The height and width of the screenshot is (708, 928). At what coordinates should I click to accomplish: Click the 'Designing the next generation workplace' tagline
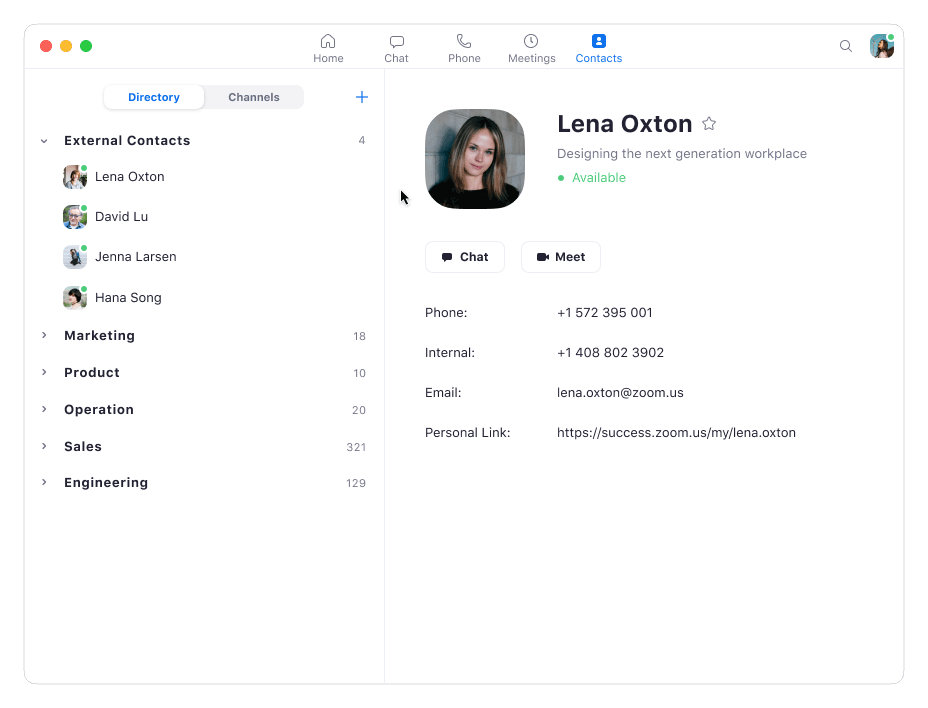pyautogui.click(x=681, y=154)
